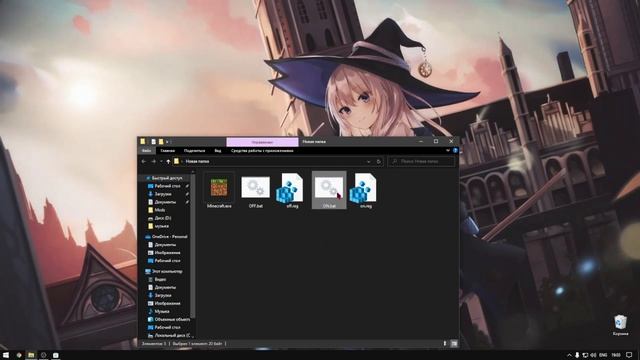
Task: Open File Explorer from the taskbar
Action: pyautogui.click(x=31, y=355)
